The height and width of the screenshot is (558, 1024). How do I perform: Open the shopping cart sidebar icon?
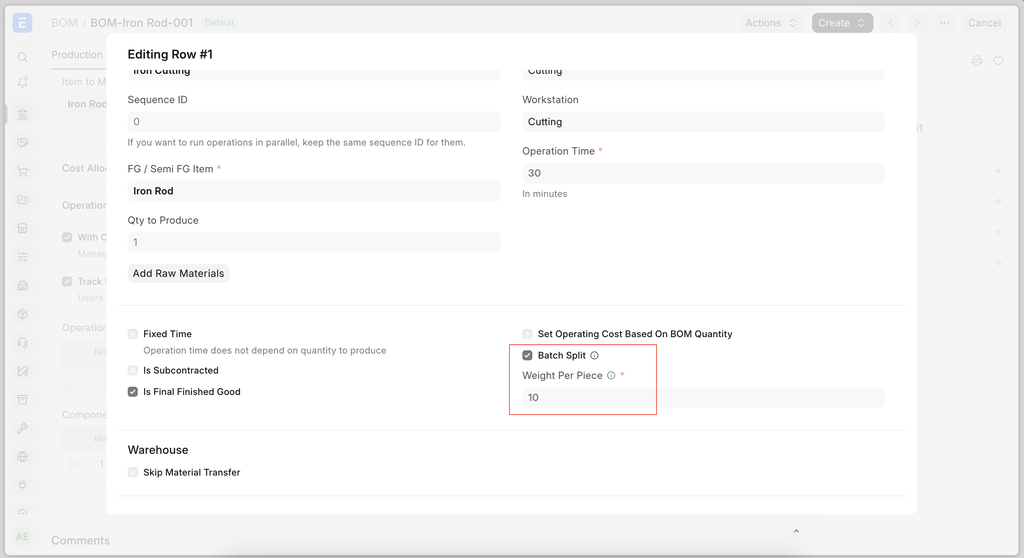[x=22, y=172]
